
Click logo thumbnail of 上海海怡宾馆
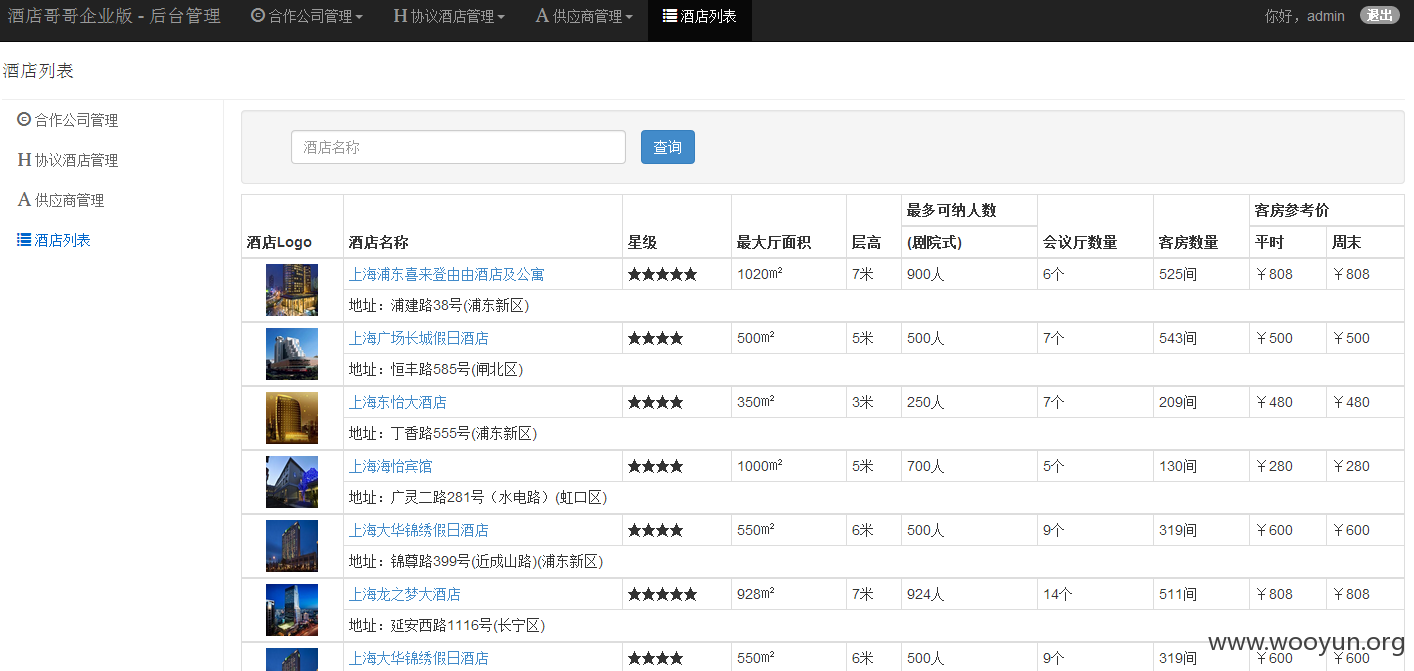pos(292,482)
